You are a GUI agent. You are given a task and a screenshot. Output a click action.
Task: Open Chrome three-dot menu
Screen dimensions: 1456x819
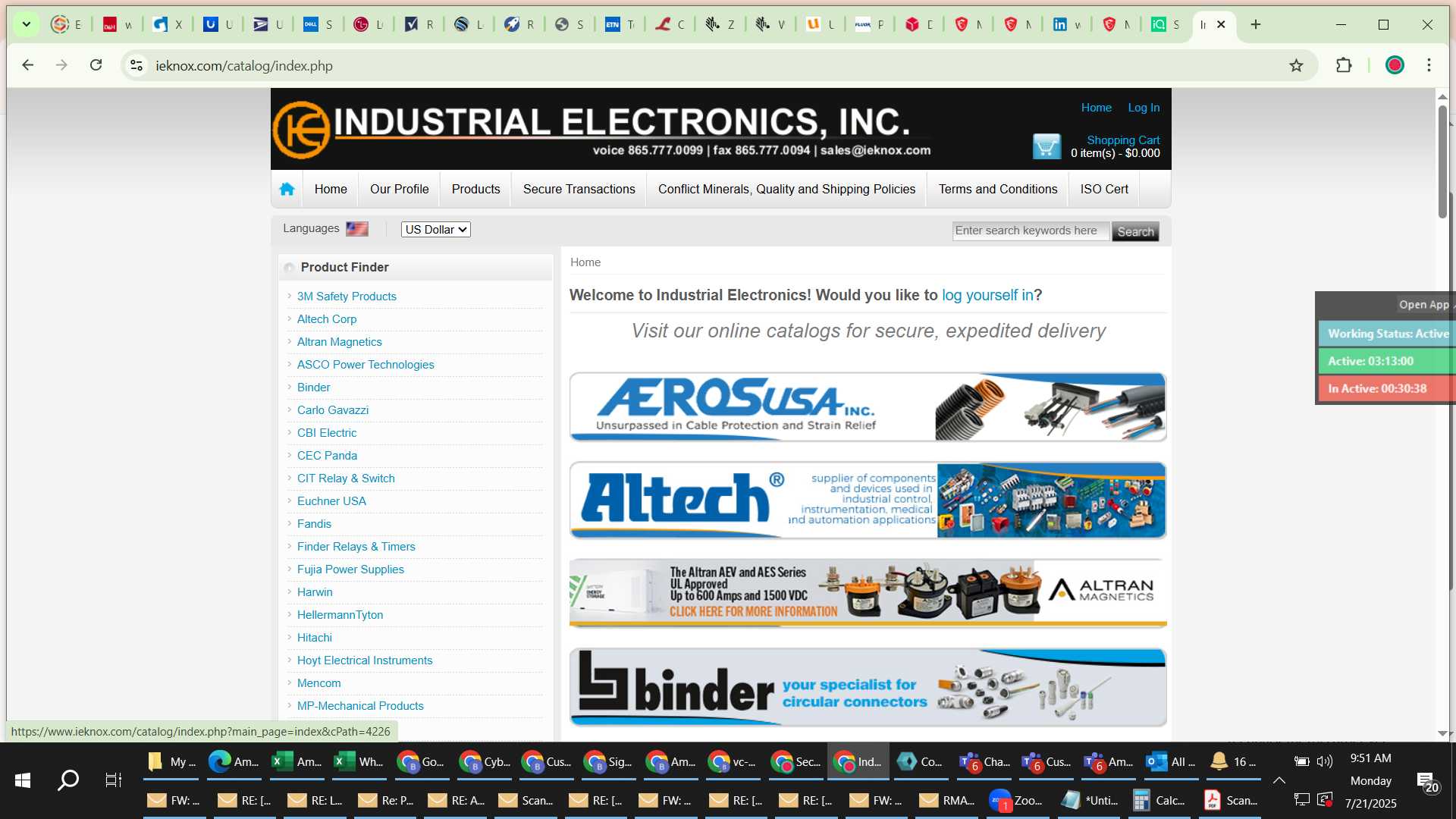(x=1429, y=65)
